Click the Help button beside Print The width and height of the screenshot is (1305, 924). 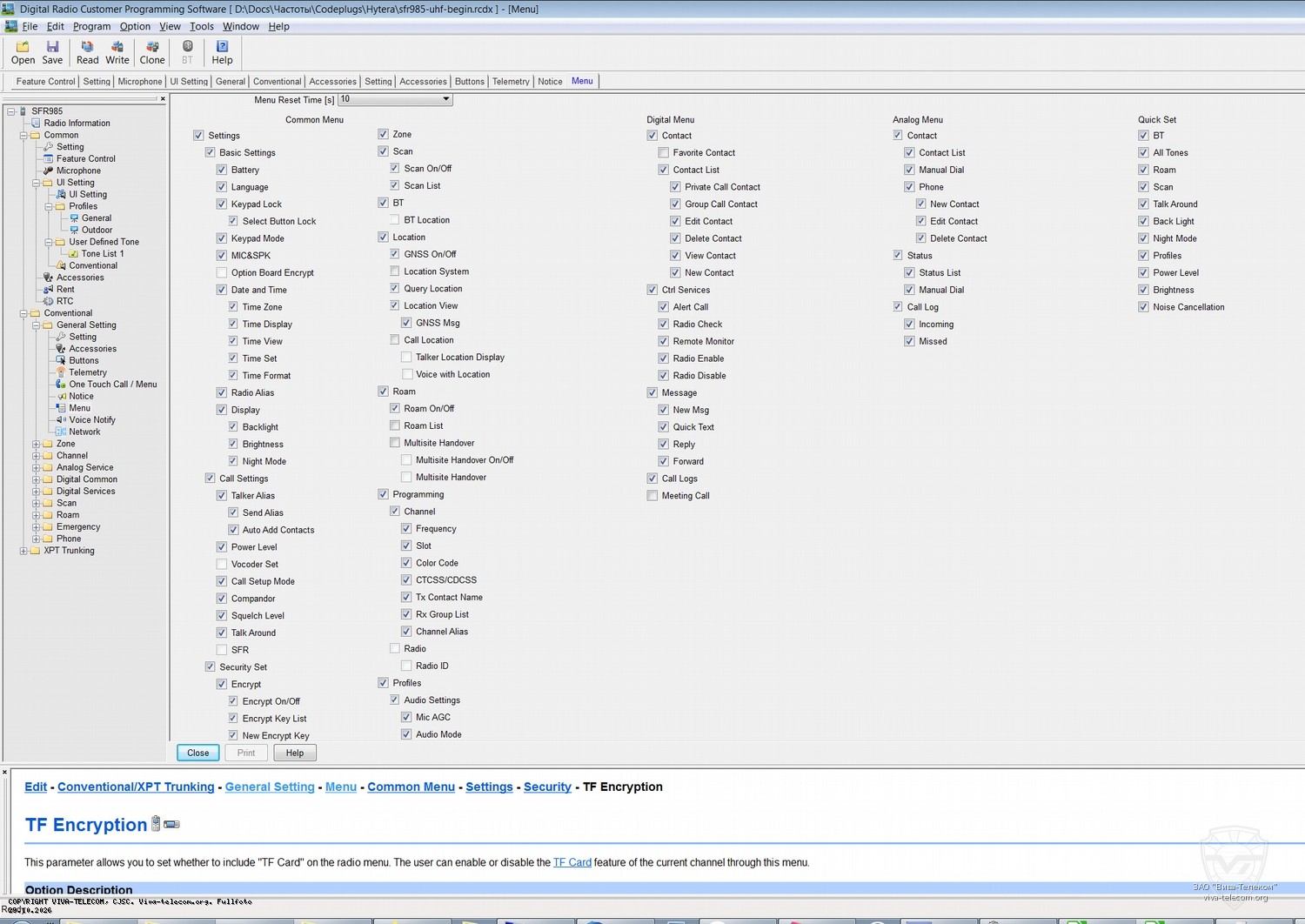click(295, 753)
